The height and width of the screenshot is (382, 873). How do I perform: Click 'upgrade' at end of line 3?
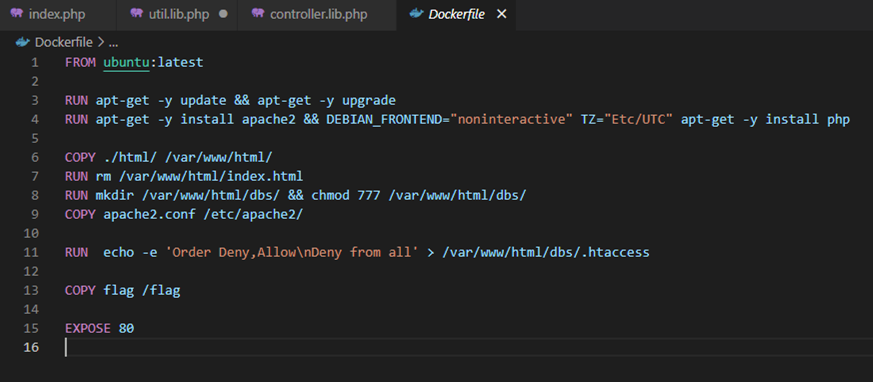[369, 101]
